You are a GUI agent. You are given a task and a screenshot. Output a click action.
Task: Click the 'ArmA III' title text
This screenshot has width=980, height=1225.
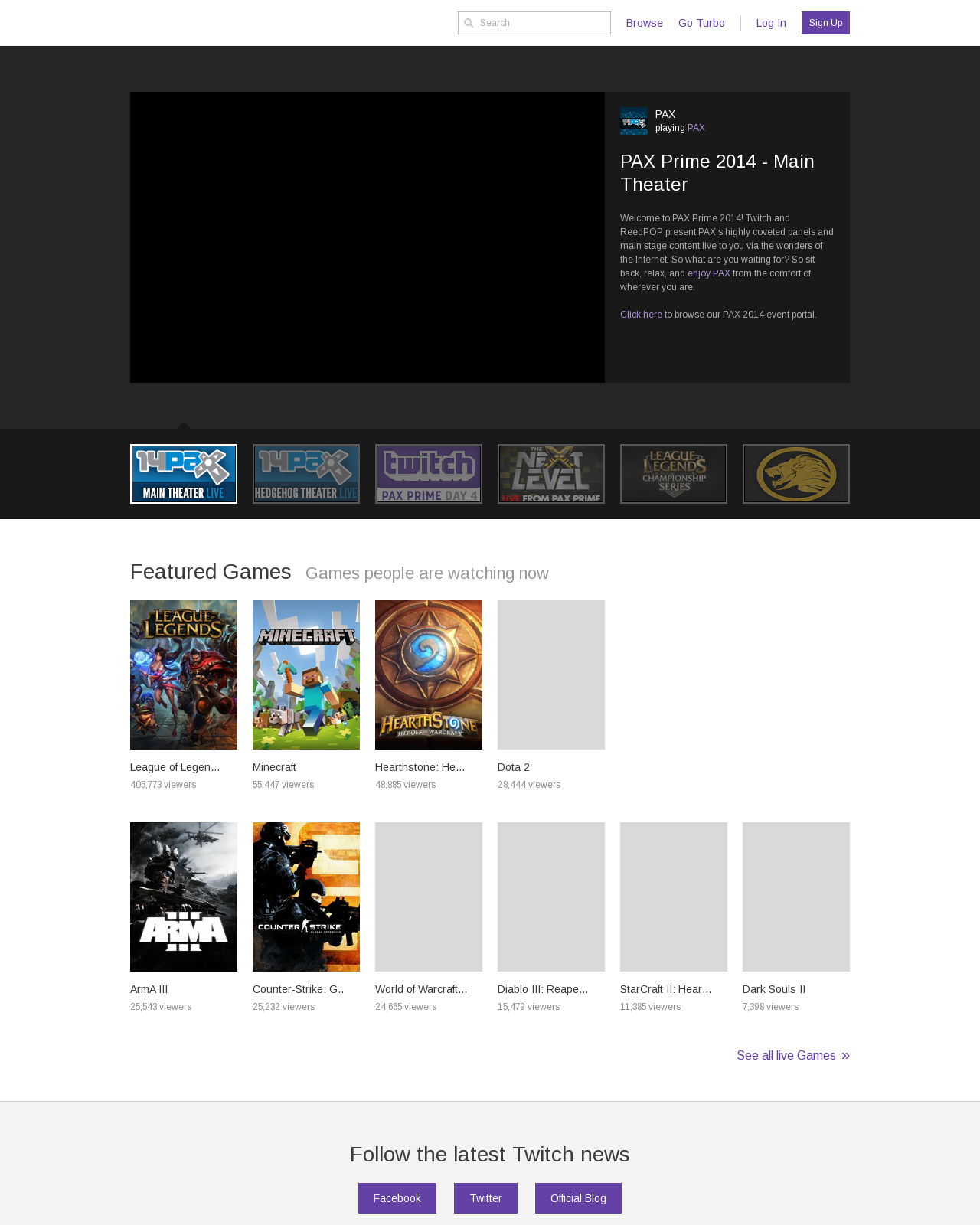point(149,989)
